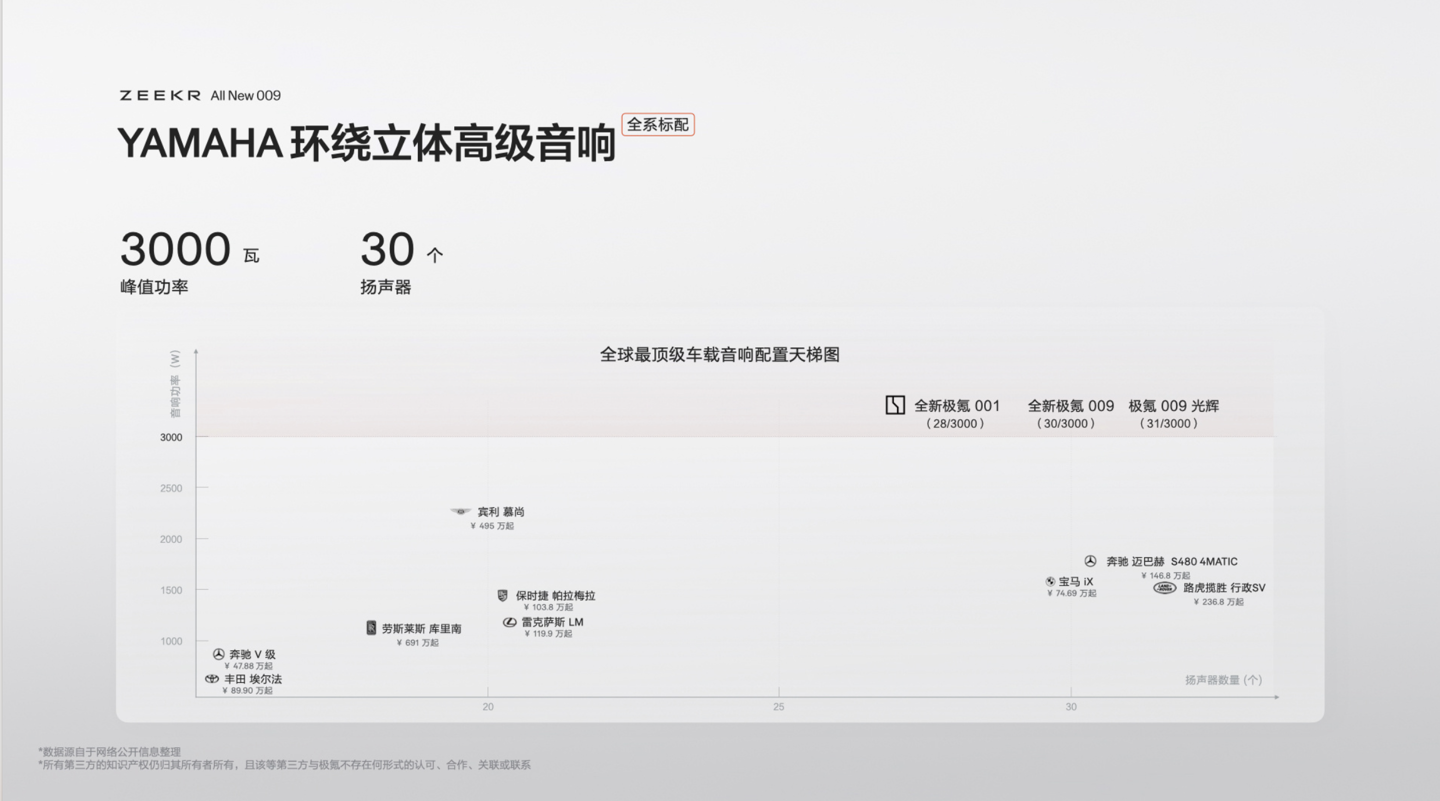Click the 25 tick on speaker axis
Screen dimensions: 1440x801
(x=779, y=707)
